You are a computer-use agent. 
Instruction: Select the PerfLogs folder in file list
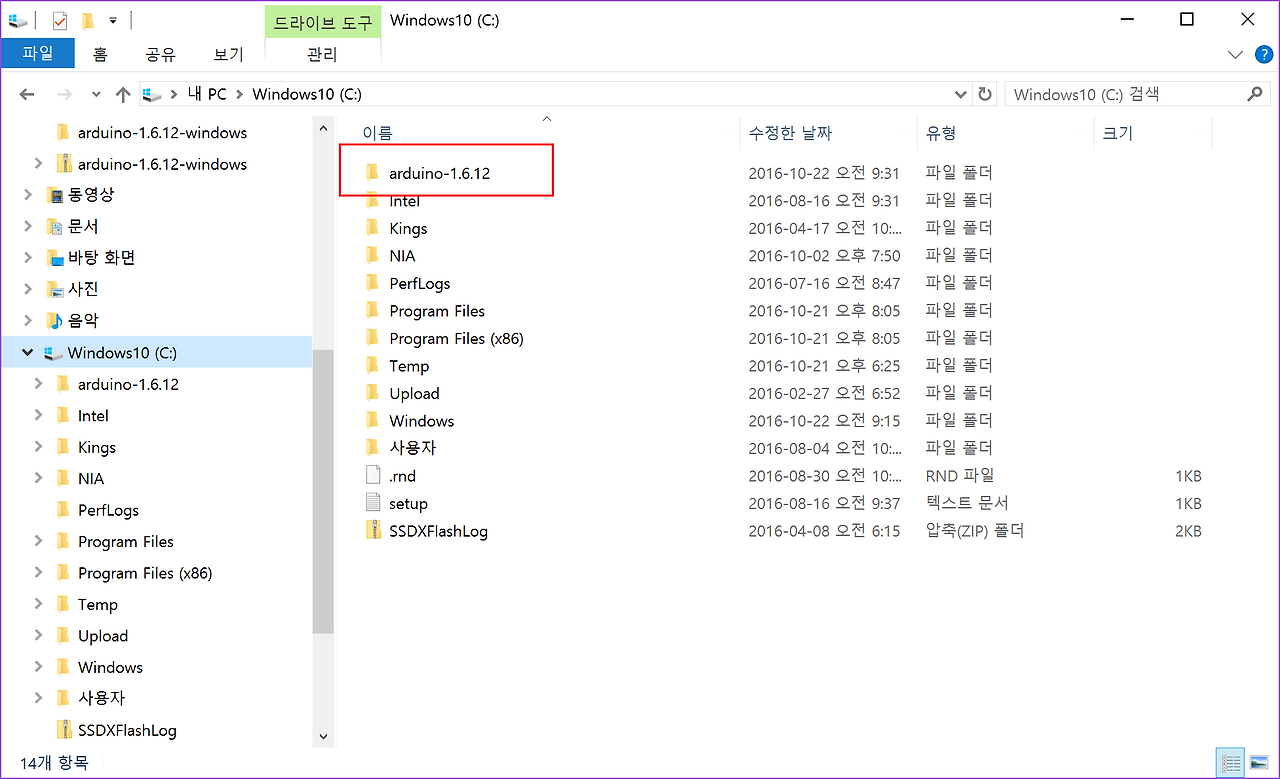tap(420, 283)
